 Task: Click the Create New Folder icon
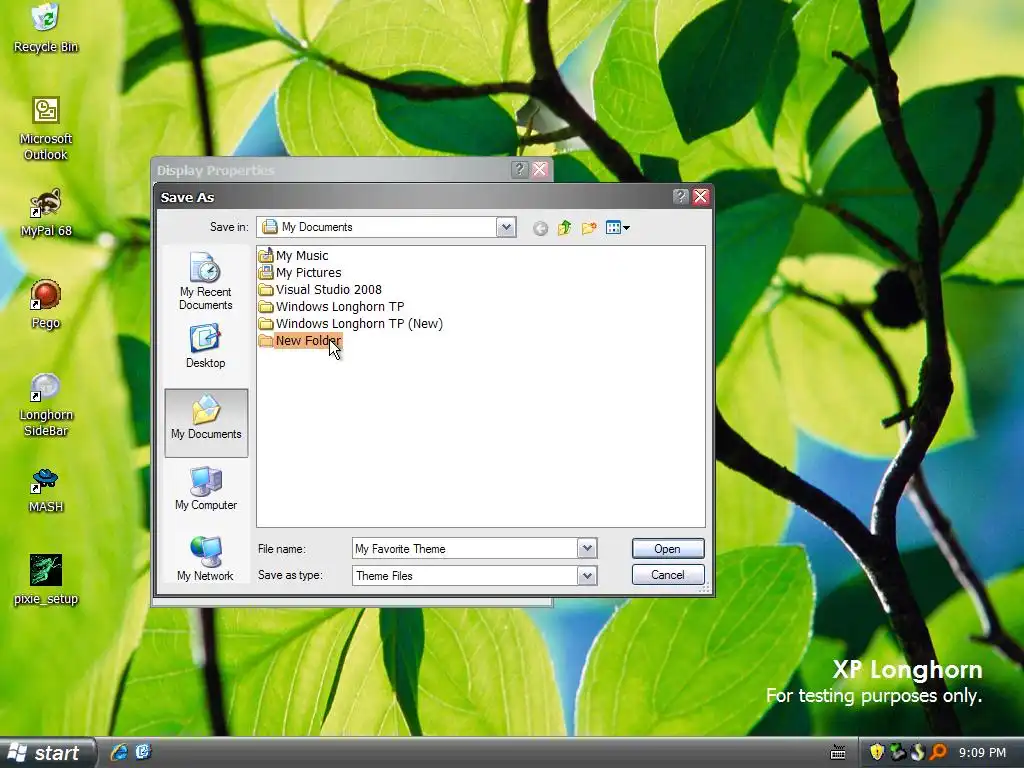coord(589,227)
